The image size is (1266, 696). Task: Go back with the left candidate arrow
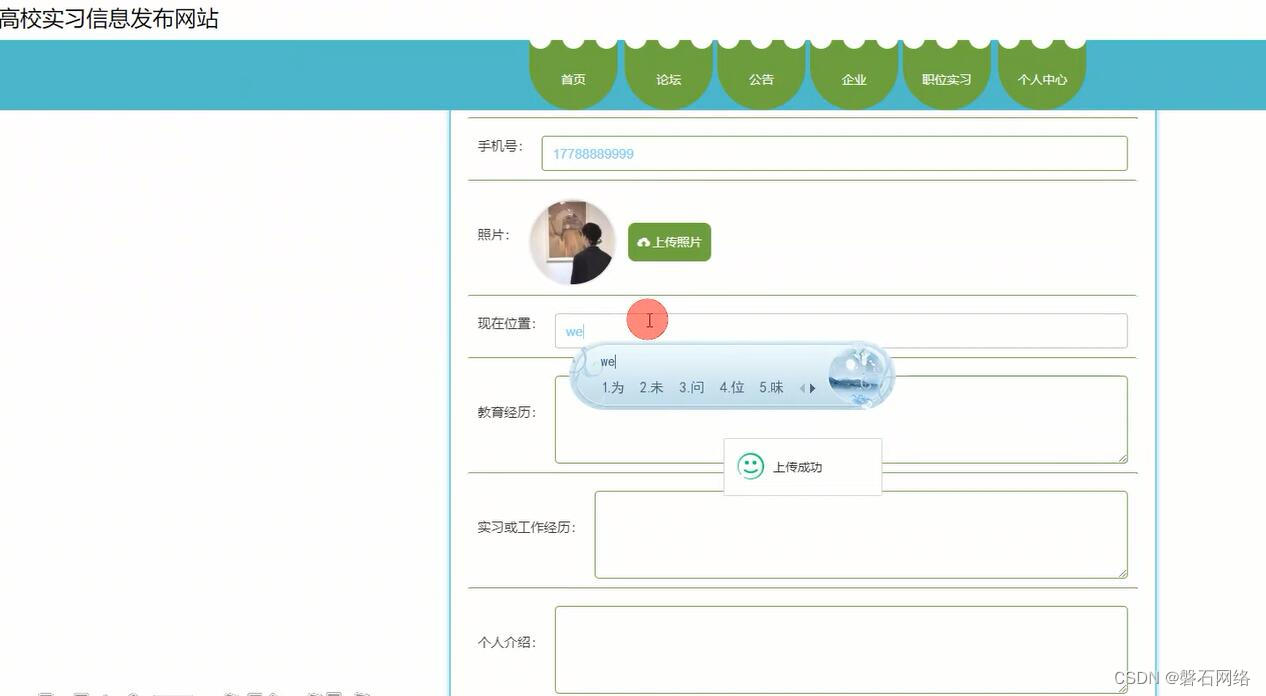point(800,388)
